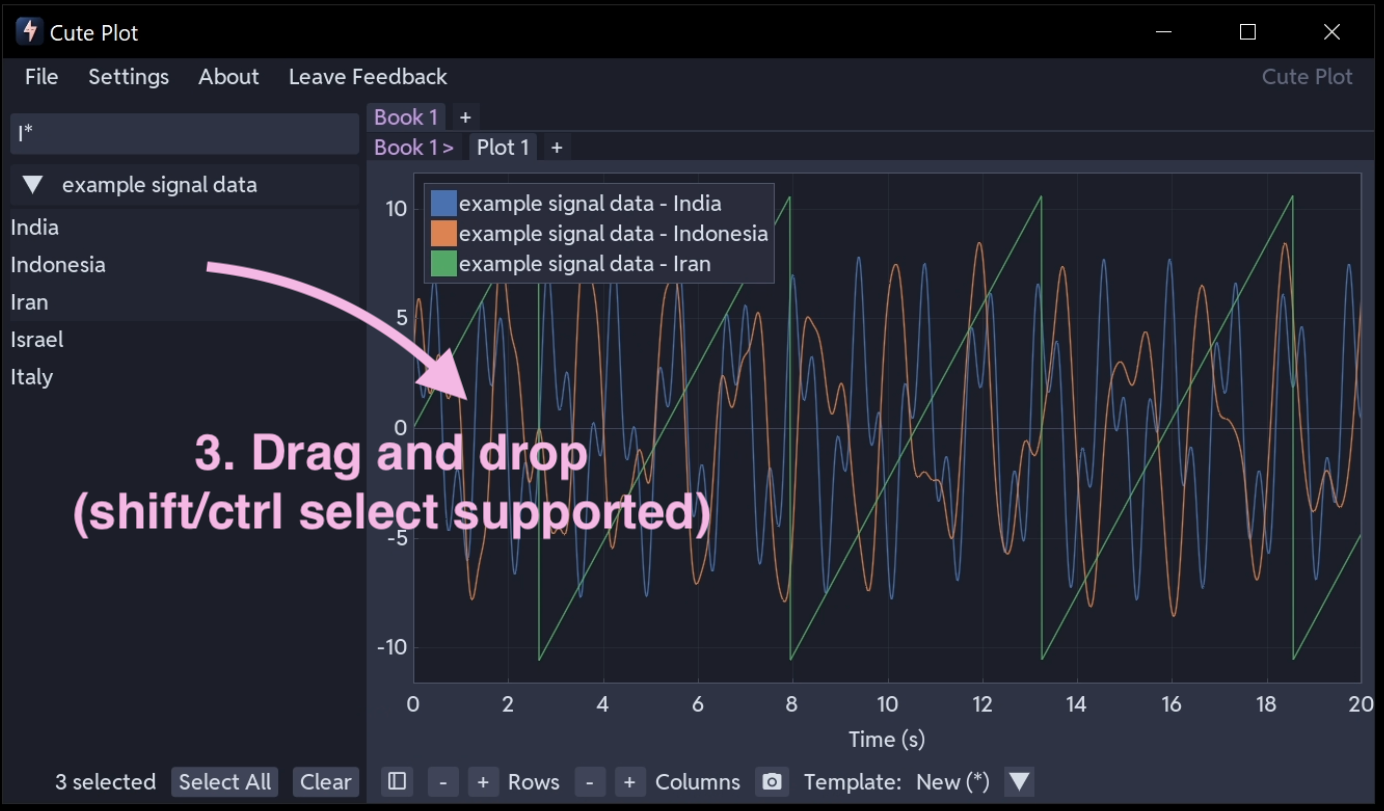Image resolution: width=1384 pixels, height=811 pixels.
Task: Click the Columns minus icon to remove a column
Action: pos(590,782)
